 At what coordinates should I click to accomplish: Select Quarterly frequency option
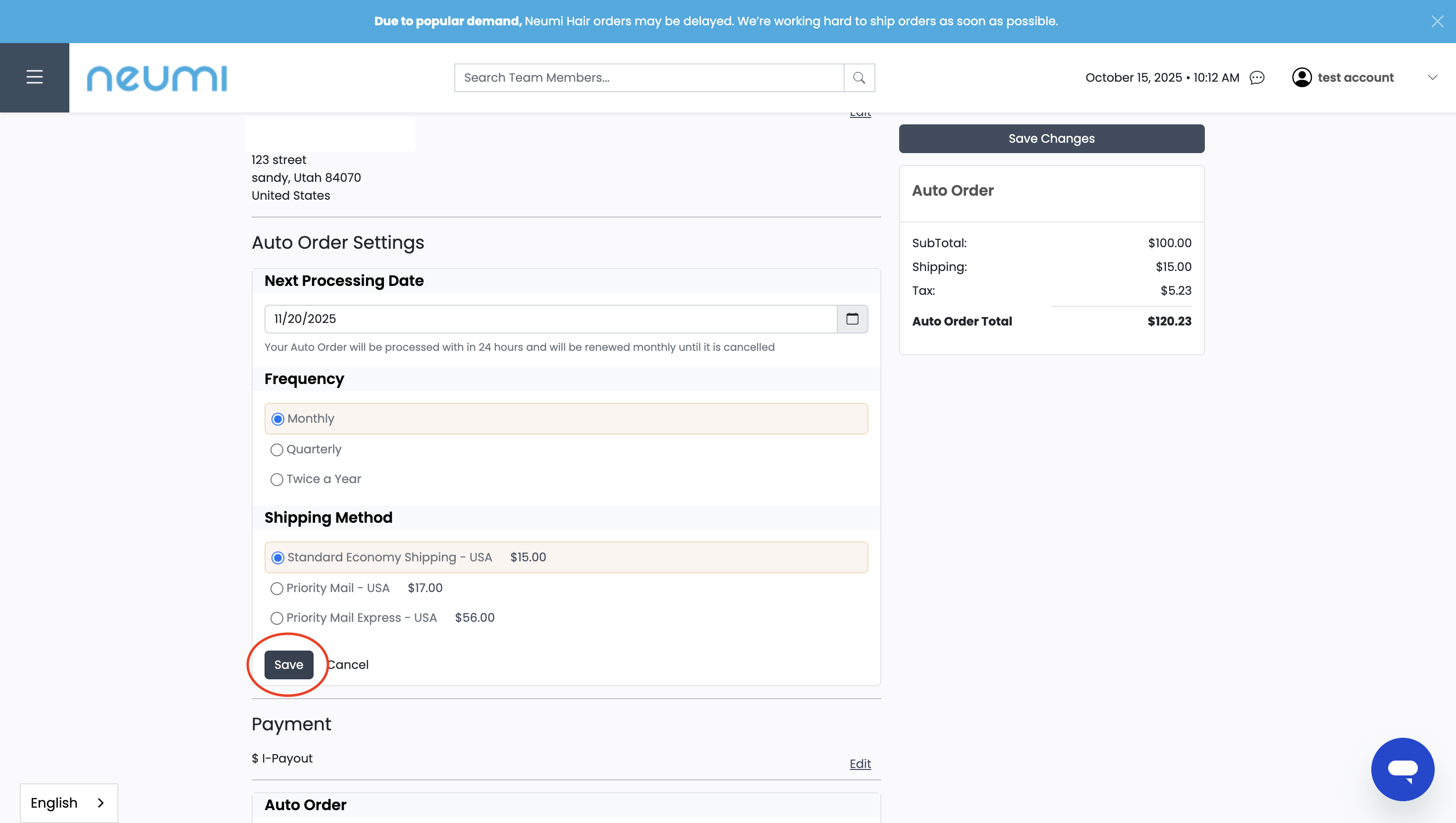[x=276, y=450]
